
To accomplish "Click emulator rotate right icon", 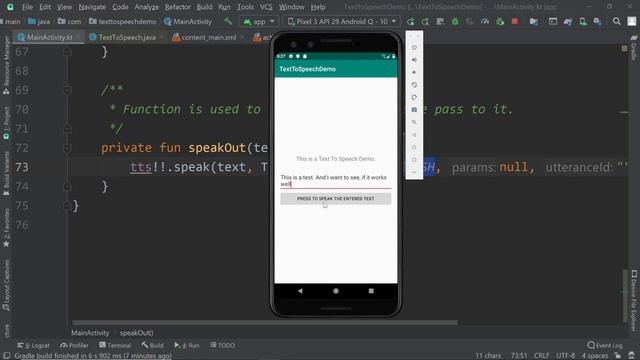I will coord(414,97).
